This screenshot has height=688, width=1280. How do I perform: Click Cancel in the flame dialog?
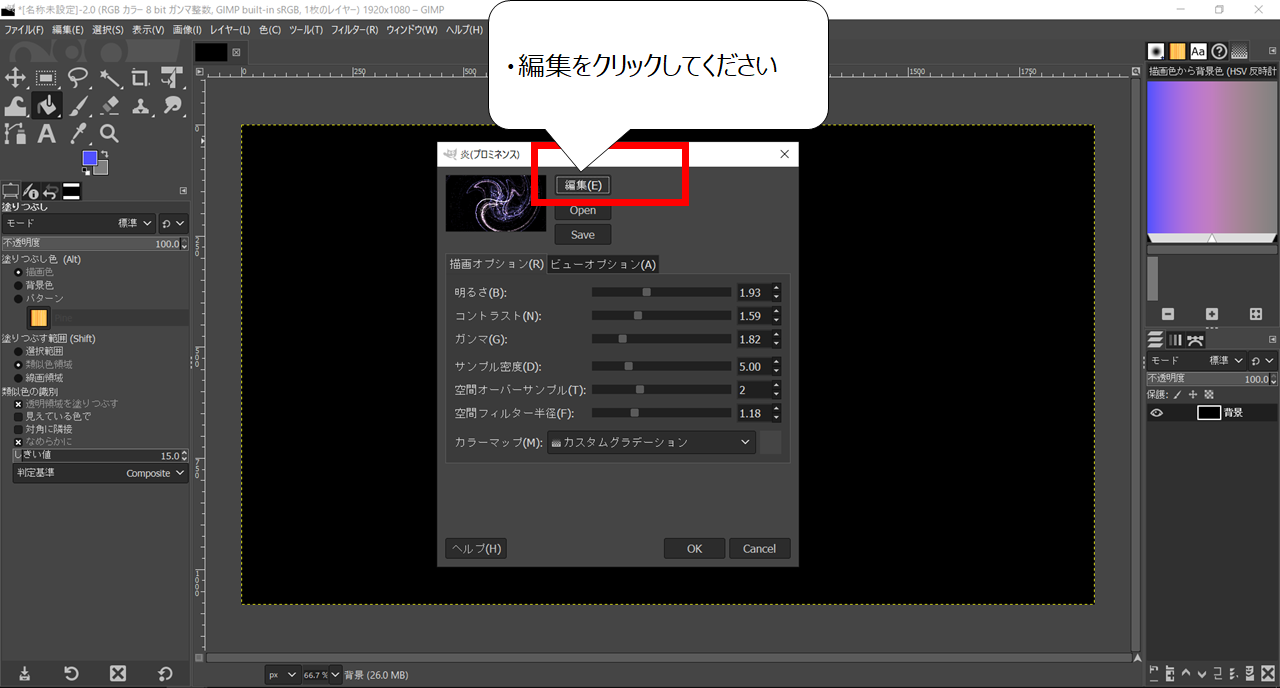759,548
